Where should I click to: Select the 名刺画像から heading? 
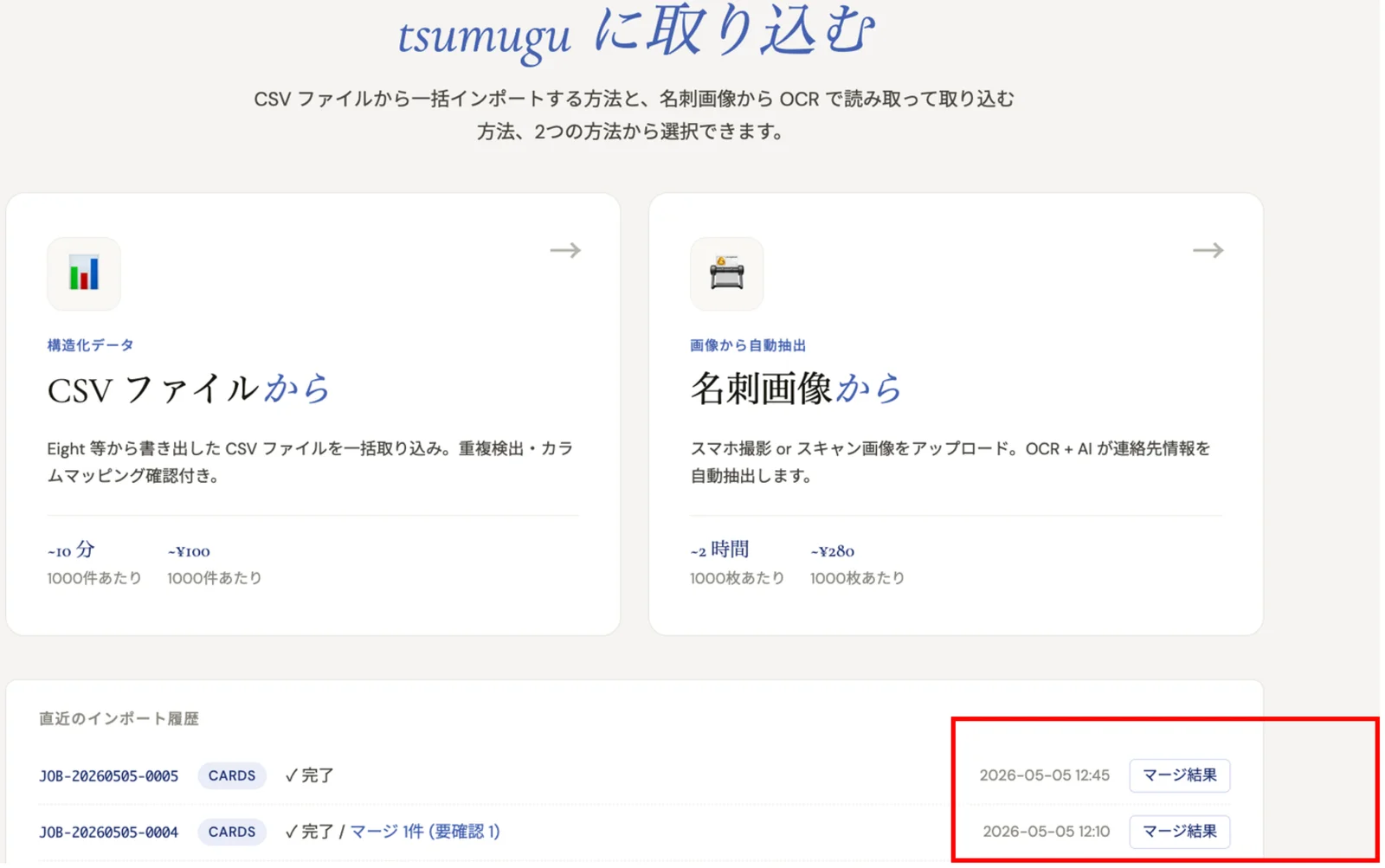coord(796,389)
